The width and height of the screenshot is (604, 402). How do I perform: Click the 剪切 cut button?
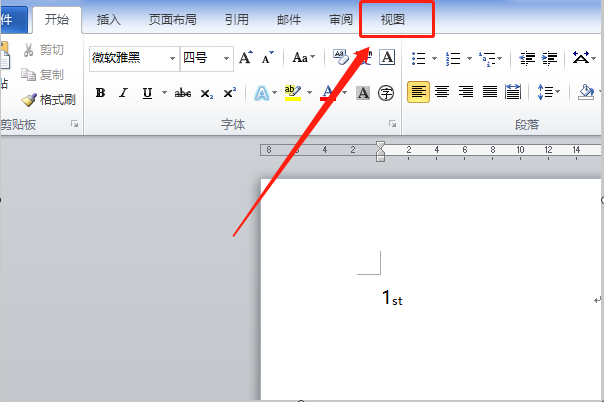(43, 50)
